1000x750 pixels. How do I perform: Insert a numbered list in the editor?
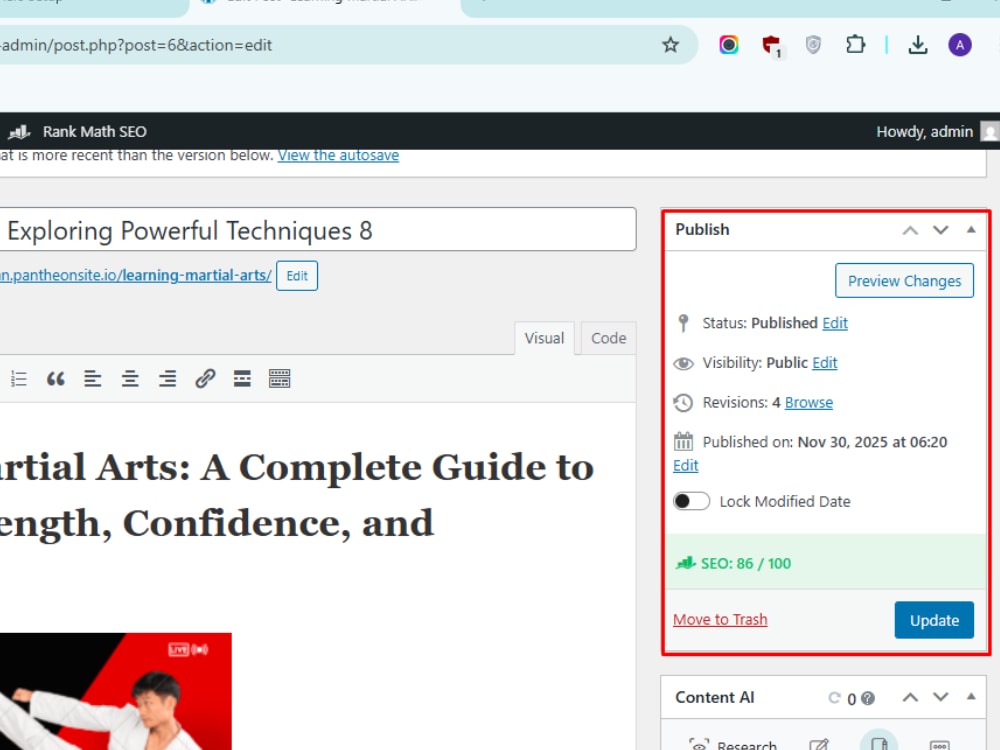[19, 379]
